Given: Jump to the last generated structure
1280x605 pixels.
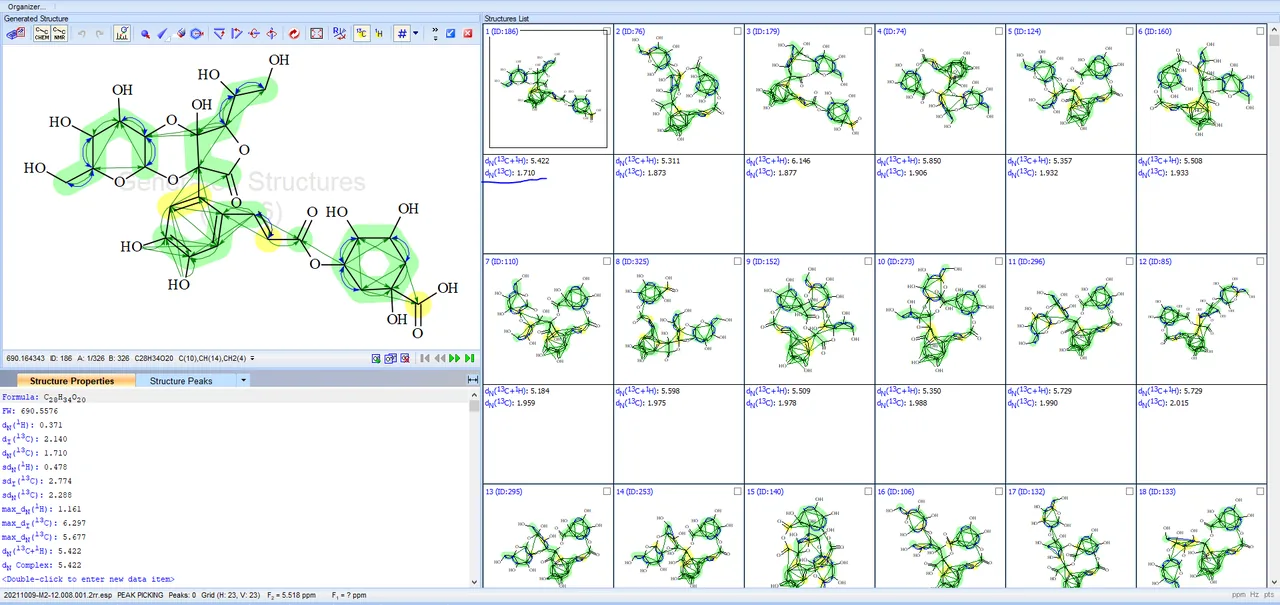Looking at the screenshot, I should point(470,358).
